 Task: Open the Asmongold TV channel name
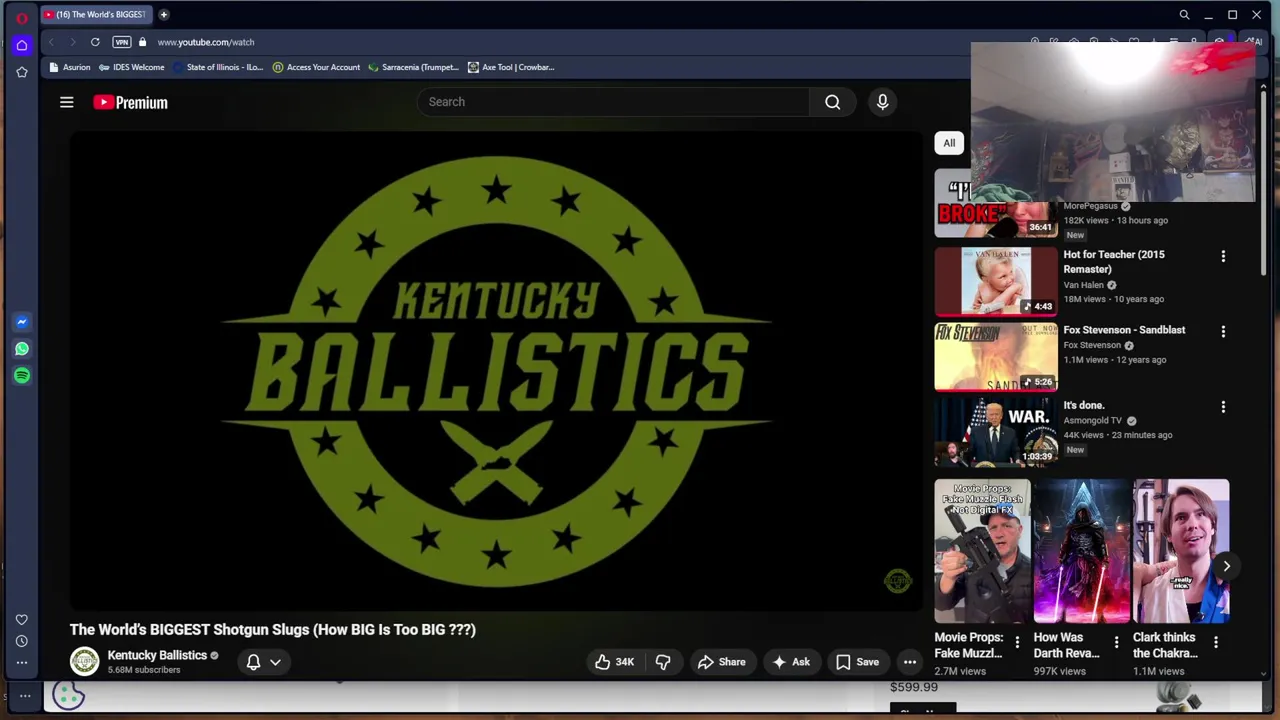[x=1092, y=421]
